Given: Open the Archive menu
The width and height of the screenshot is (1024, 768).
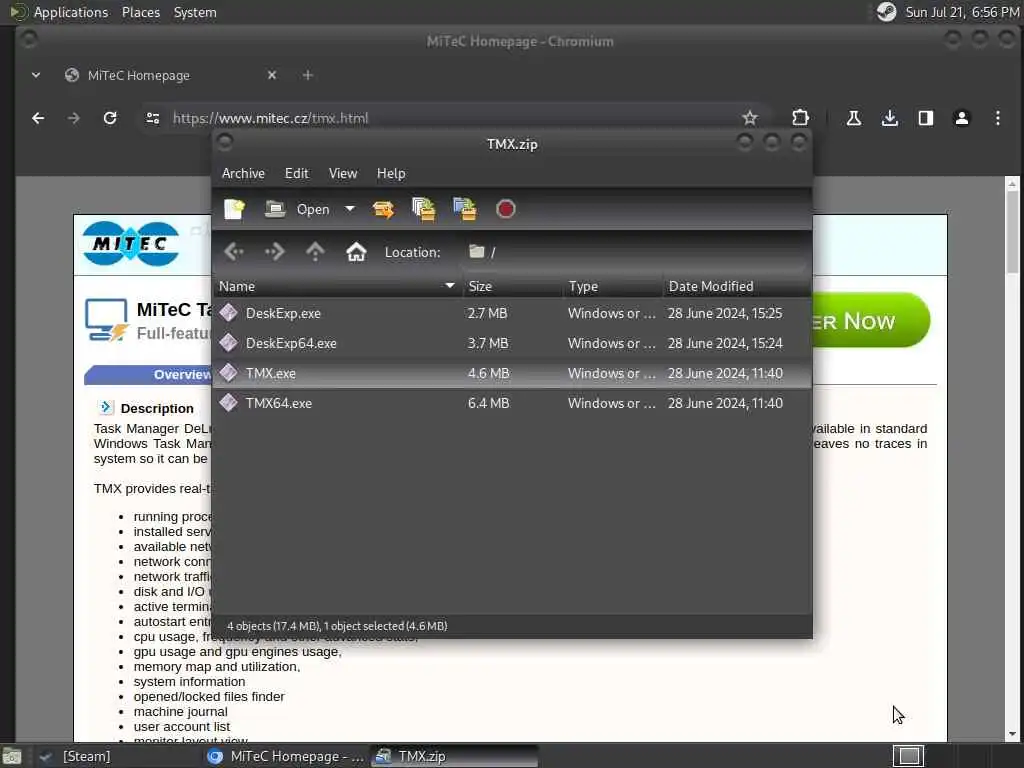Looking at the screenshot, I should 243,174.
